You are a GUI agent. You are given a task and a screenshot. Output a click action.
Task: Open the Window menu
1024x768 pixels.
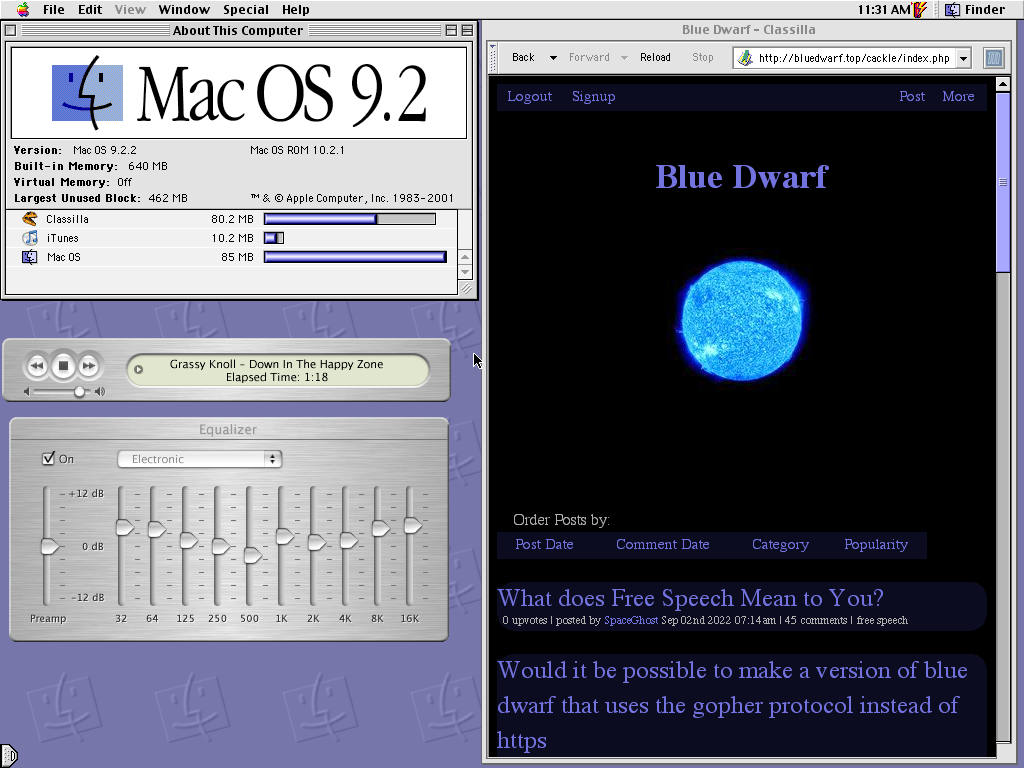[184, 9]
